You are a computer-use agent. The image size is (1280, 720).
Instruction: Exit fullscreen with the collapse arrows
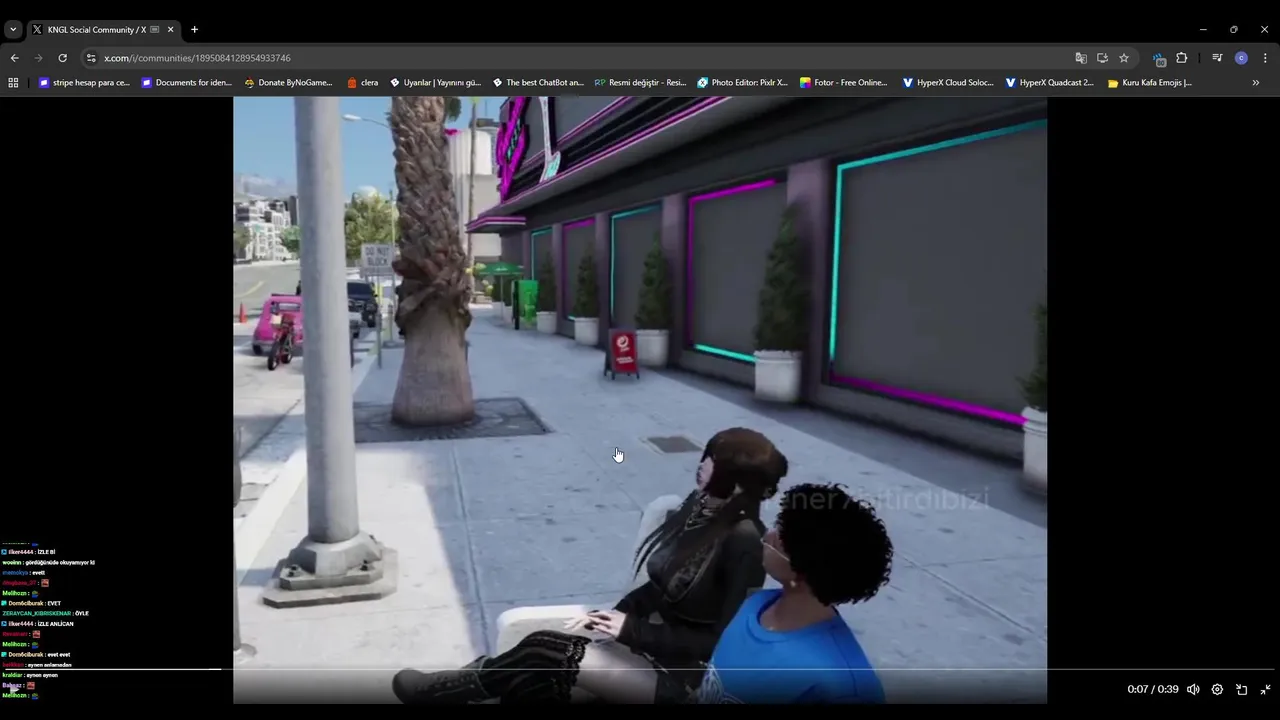click(x=1265, y=689)
